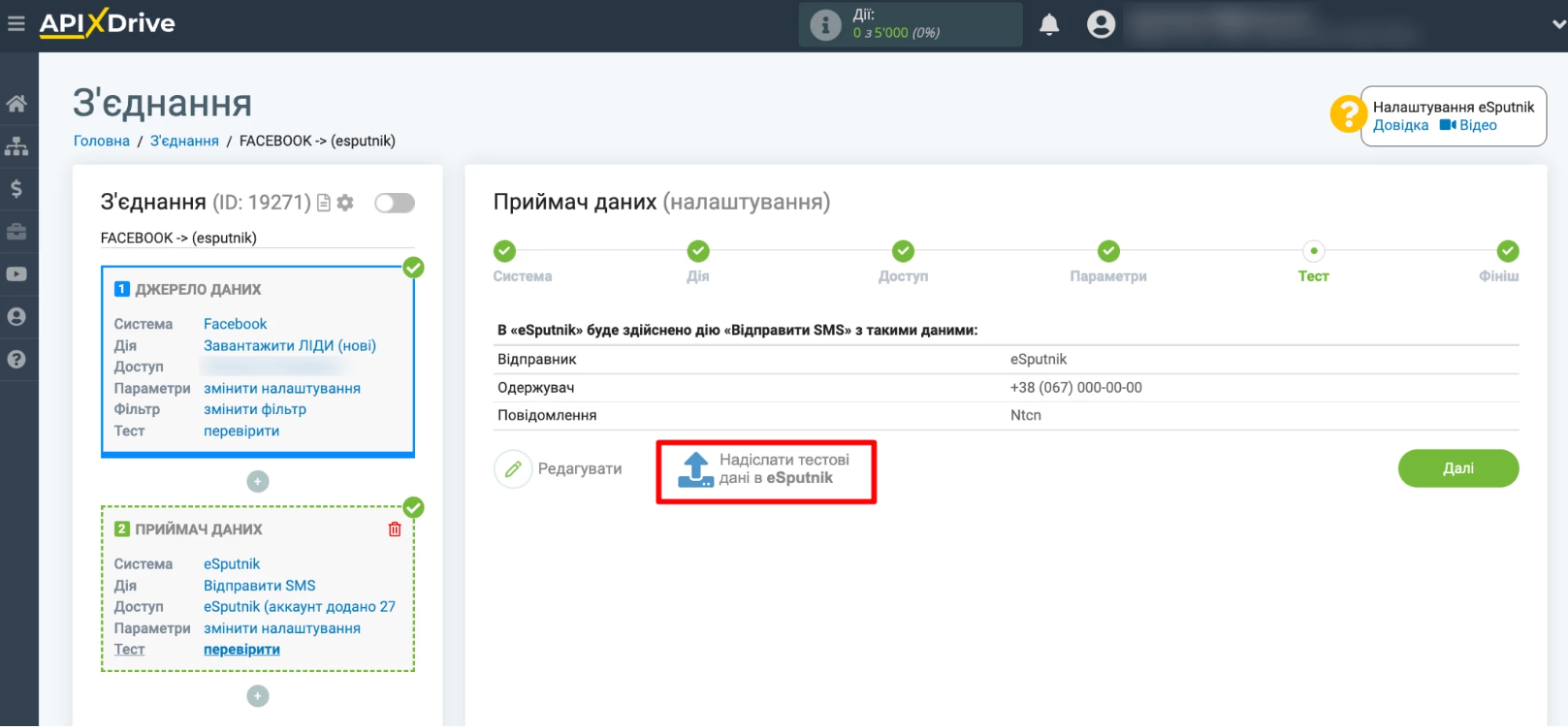The image size is (1568, 727).
Task: Open connection settings gear
Action: 345,203
